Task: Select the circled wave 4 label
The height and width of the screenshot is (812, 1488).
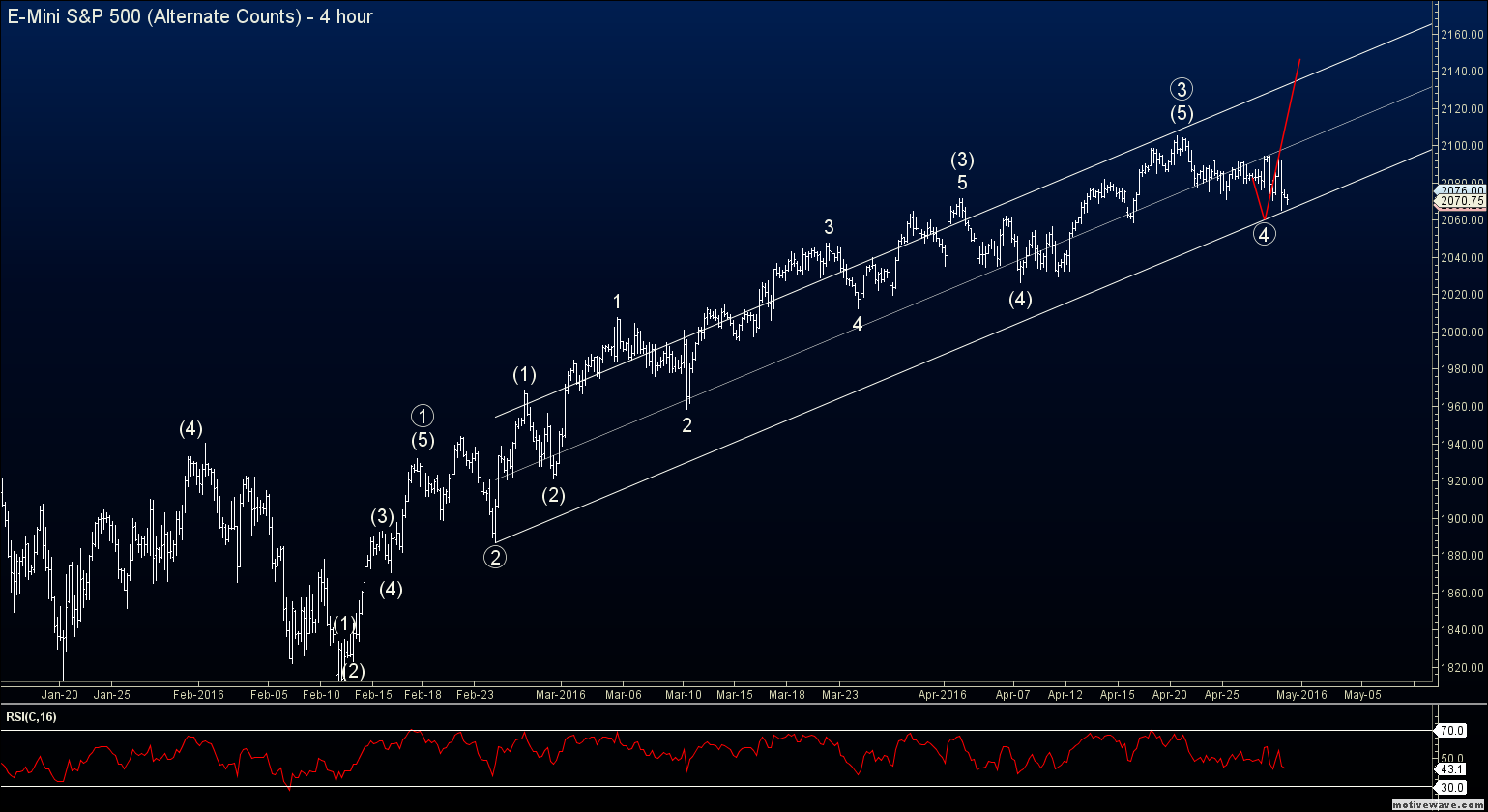Action: click(1266, 233)
